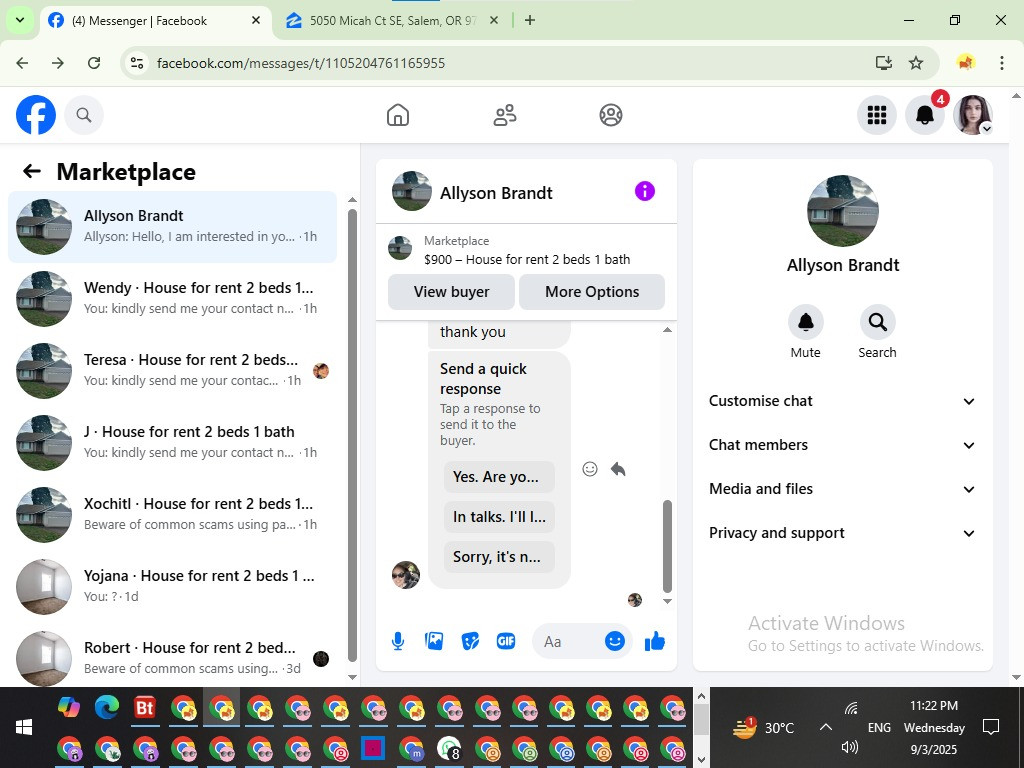1024x768 pixels.
Task: Click the More Options button
Action: [592, 292]
